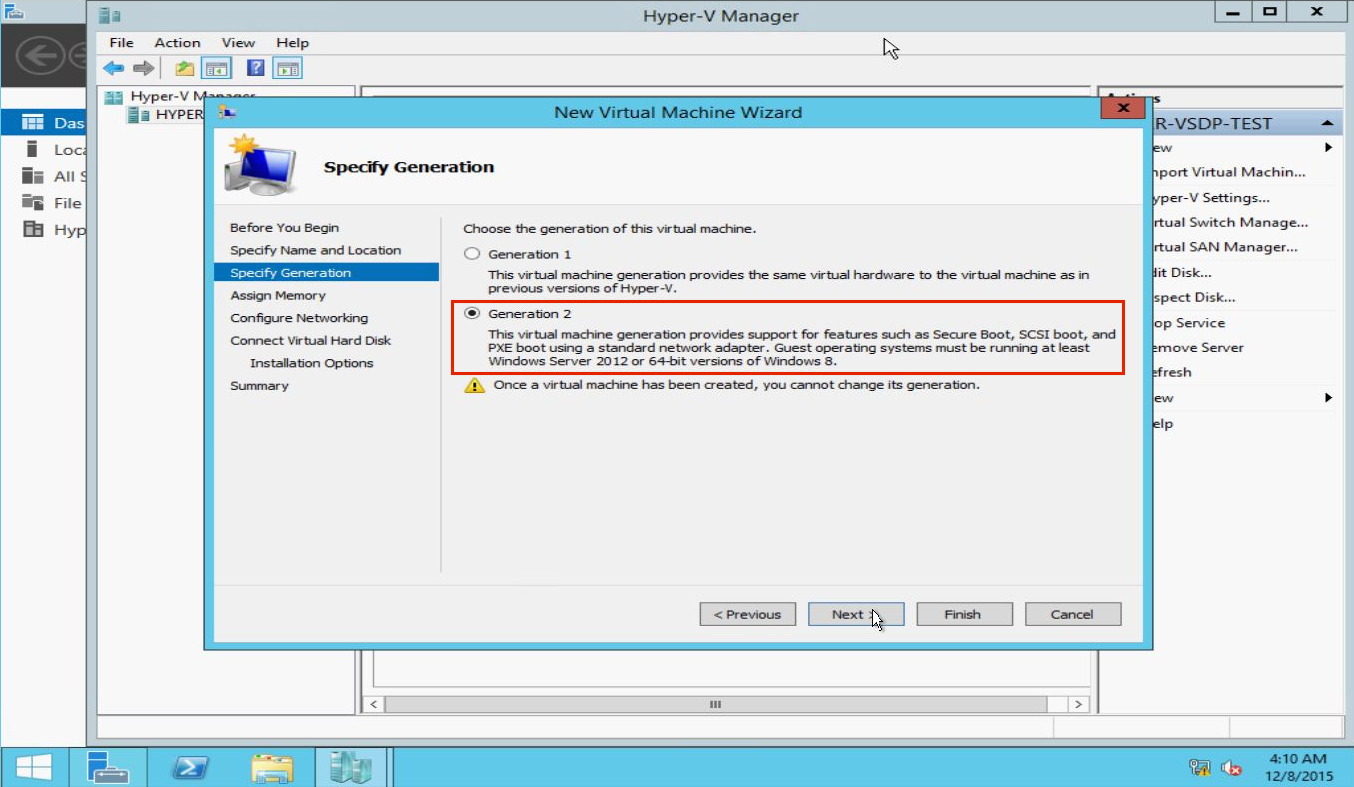The height and width of the screenshot is (787, 1354).
Task: Switch to Hyper-V Manager taskbar icon
Action: 351,768
